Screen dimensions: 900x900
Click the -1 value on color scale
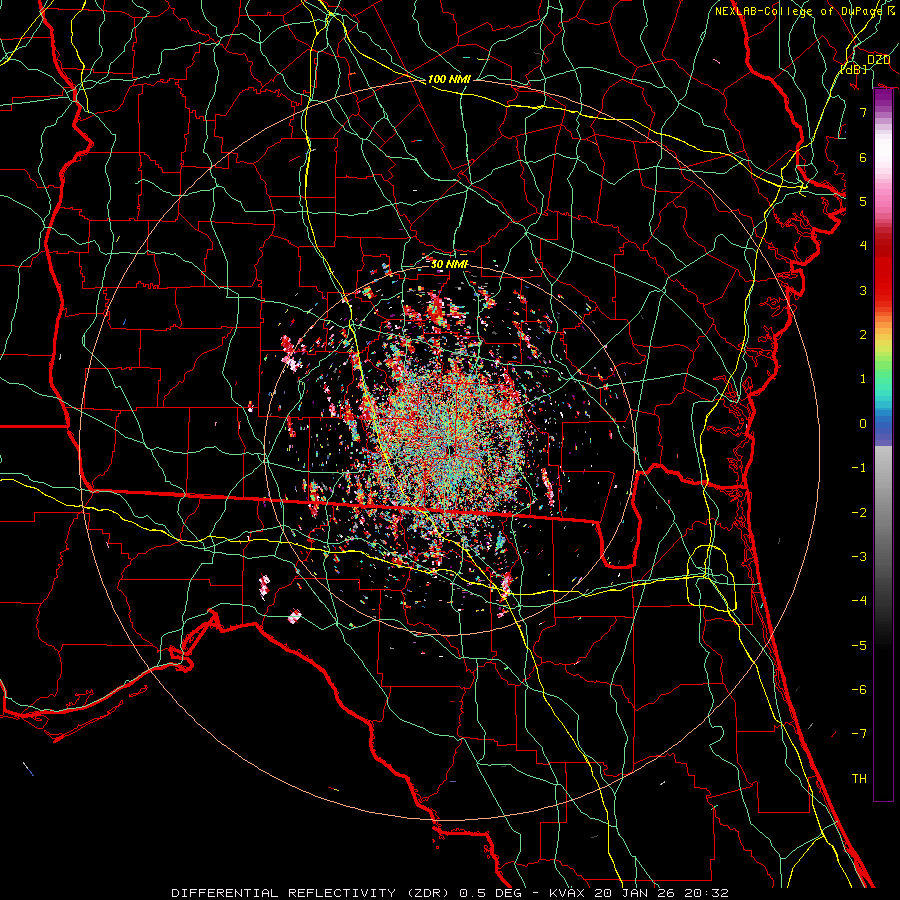click(859, 468)
